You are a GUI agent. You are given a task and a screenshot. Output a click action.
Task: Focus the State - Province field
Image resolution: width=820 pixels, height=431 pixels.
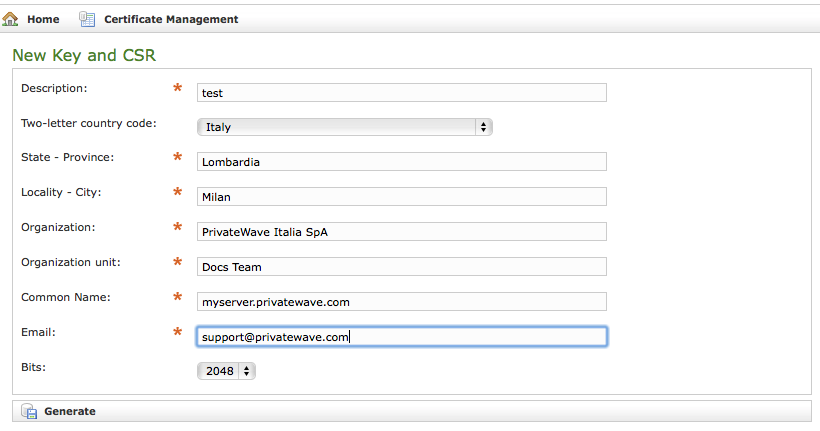click(x=402, y=162)
